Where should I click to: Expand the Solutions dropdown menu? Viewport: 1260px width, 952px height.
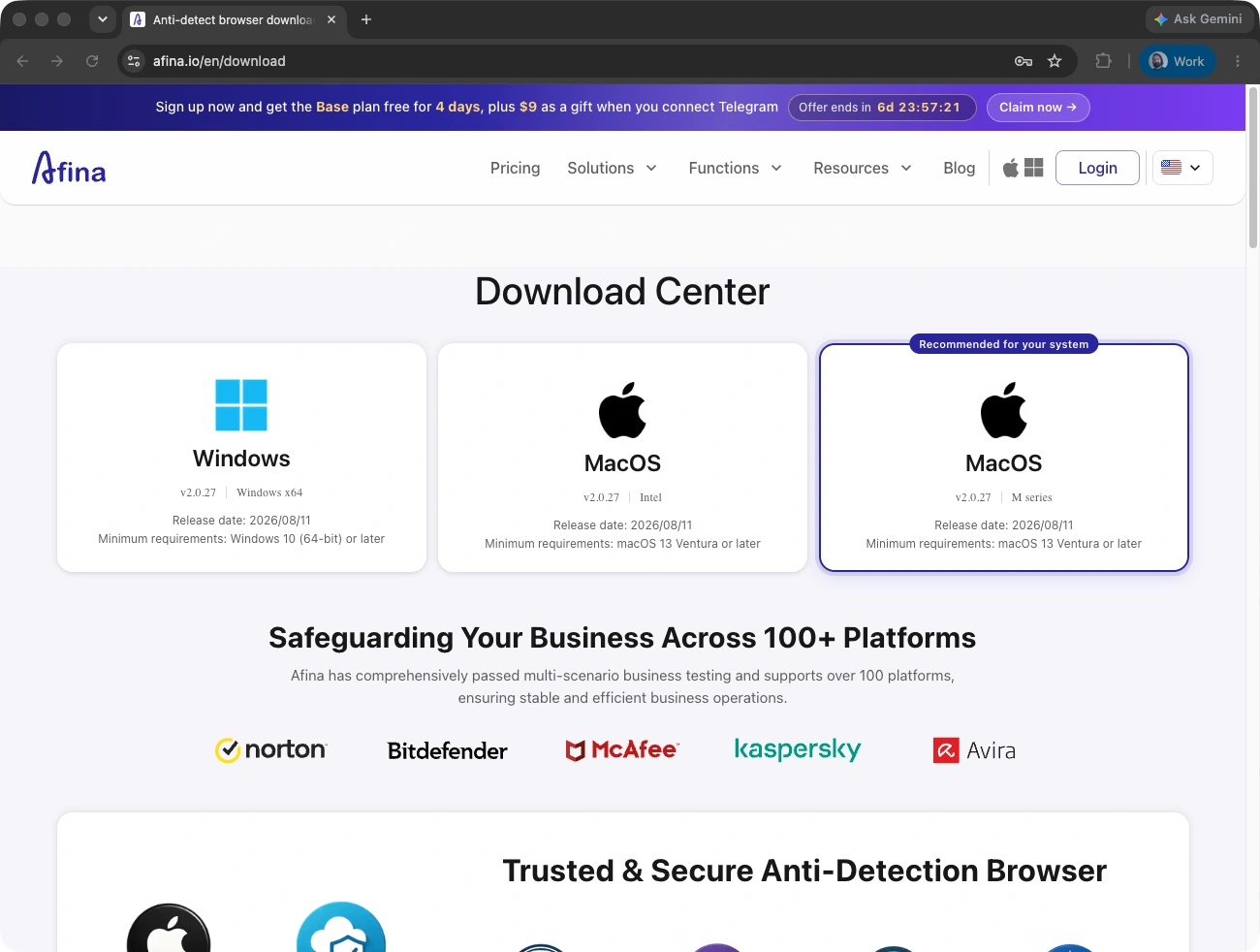click(x=613, y=168)
